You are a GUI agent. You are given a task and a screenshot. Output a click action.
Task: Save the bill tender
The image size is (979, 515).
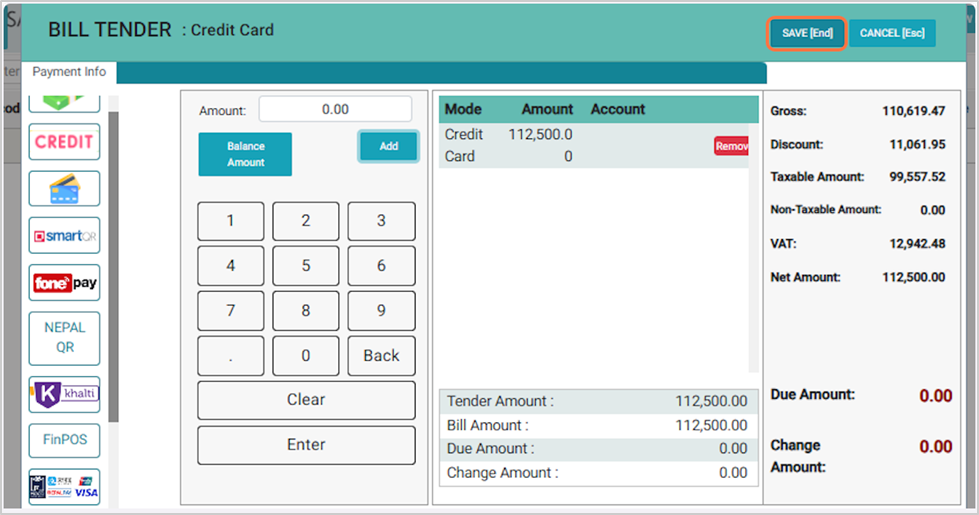(x=807, y=33)
